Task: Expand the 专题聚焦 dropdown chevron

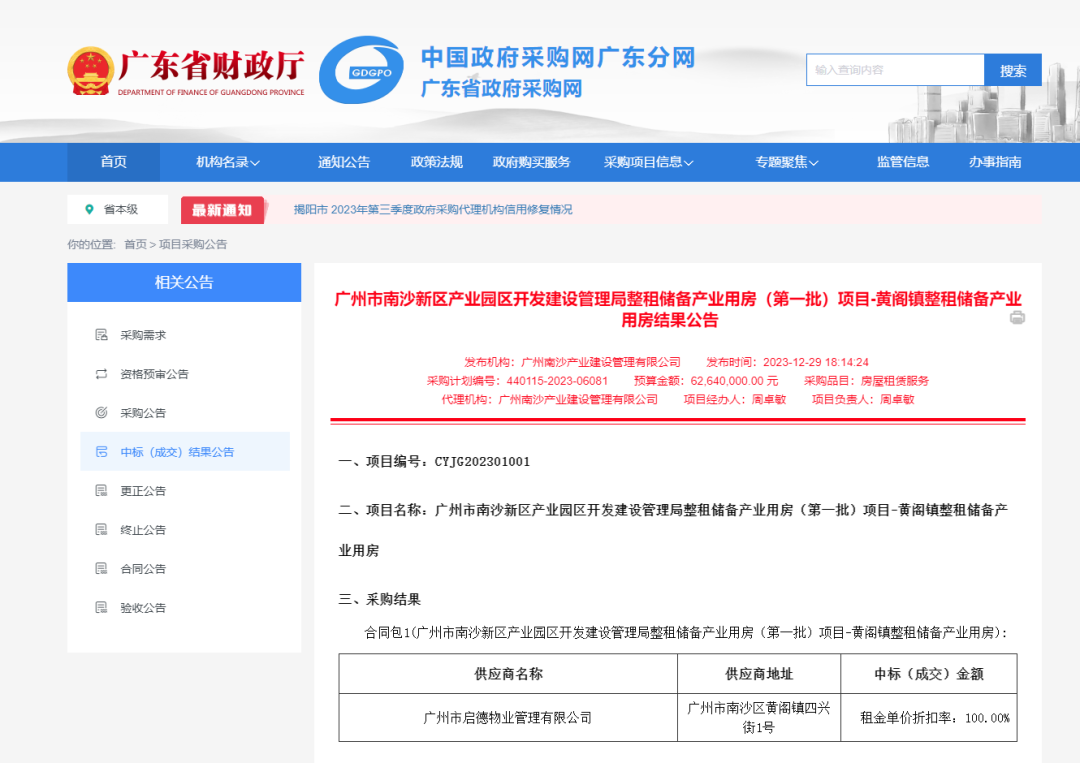Action: point(814,163)
